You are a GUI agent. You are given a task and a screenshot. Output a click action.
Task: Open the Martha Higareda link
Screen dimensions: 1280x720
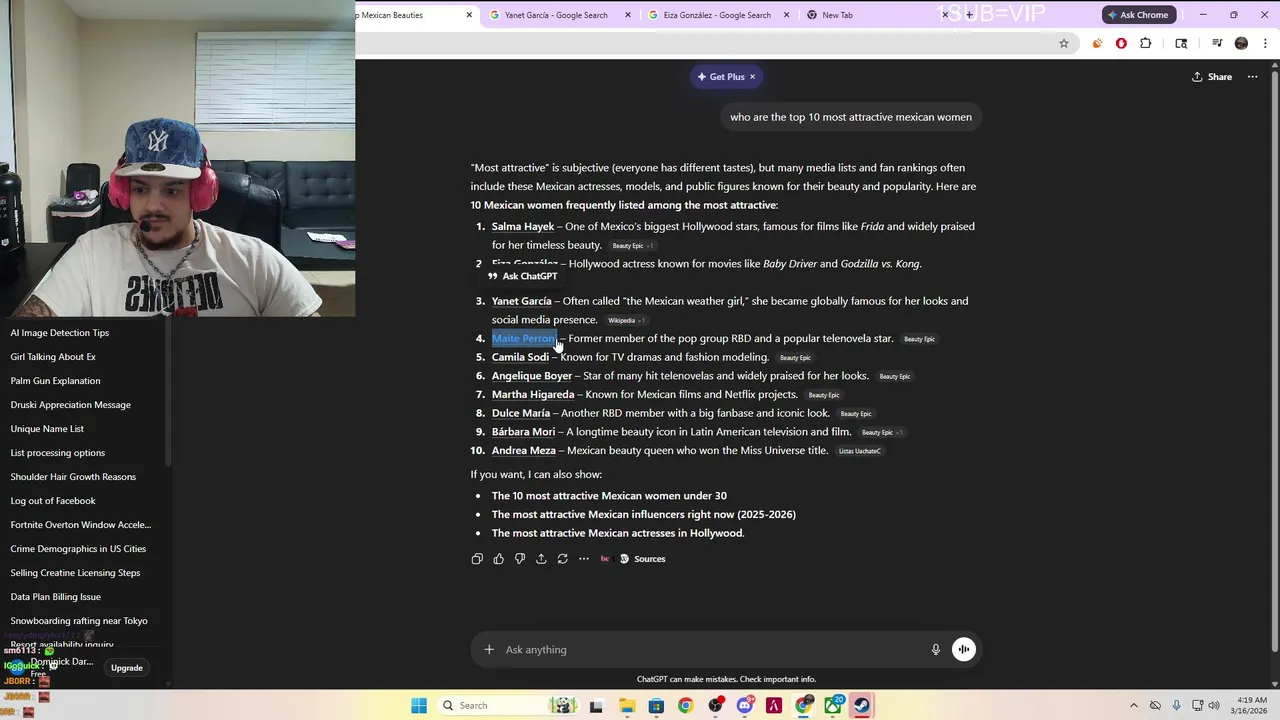[x=533, y=395]
